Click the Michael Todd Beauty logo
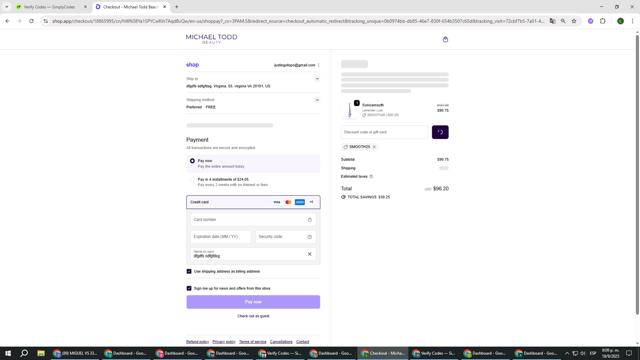 [211, 39]
